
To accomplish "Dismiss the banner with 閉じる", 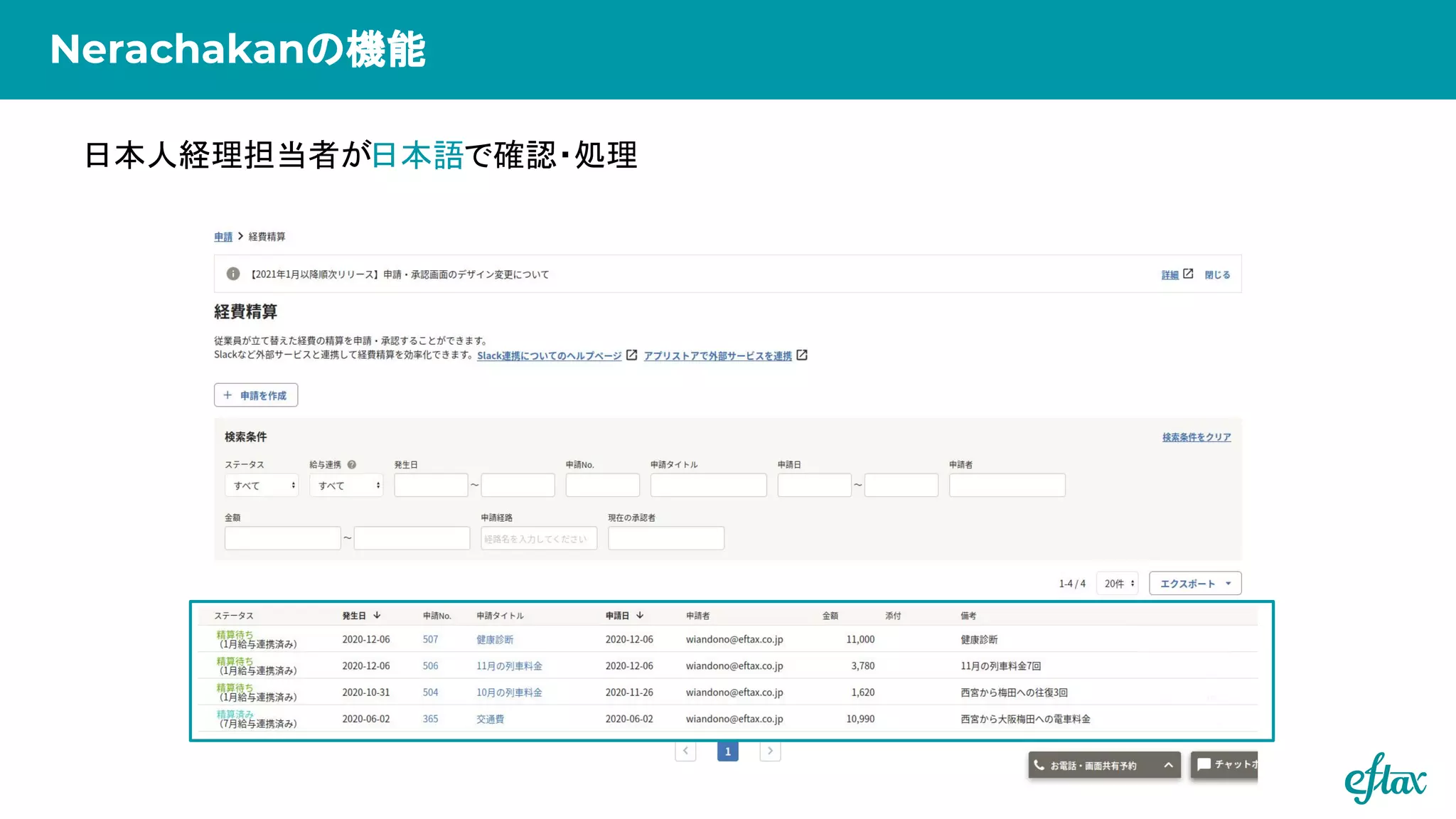I will (x=1217, y=274).
